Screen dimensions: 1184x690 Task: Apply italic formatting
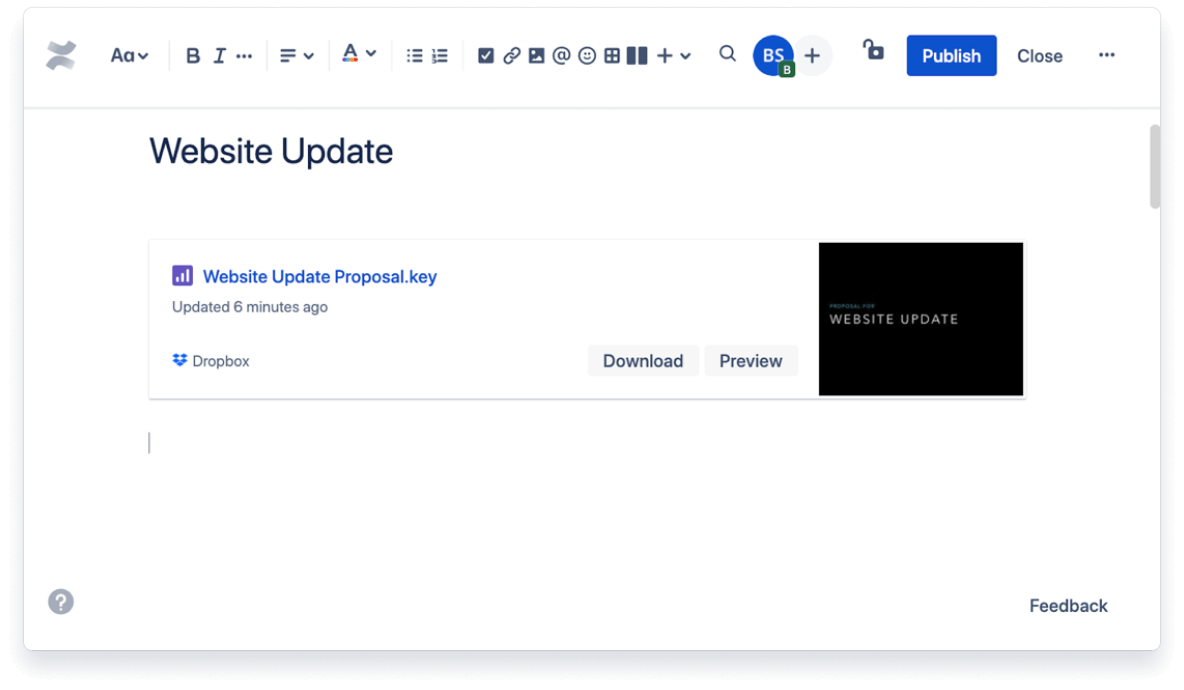(218, 55)
